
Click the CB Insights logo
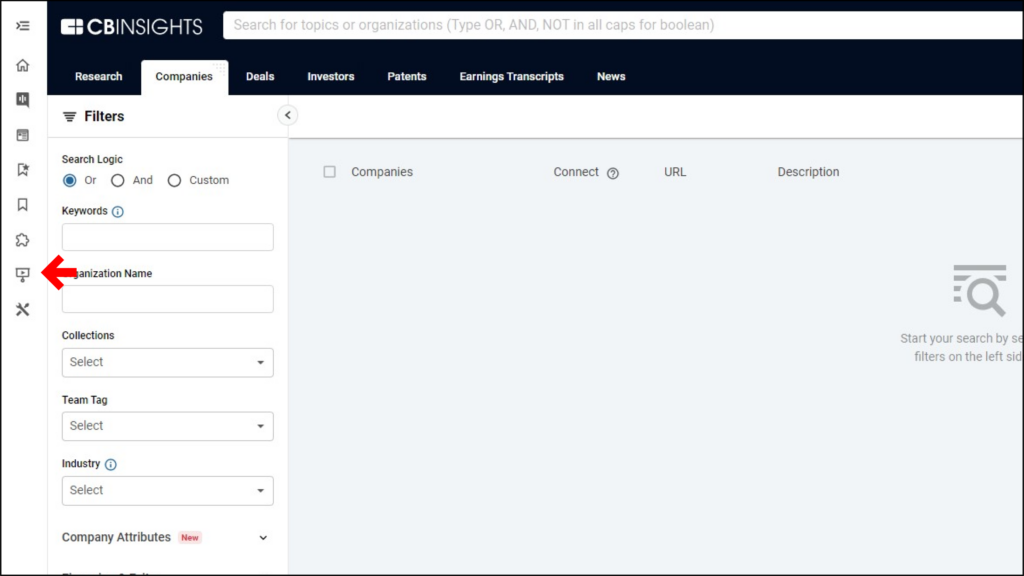click(132, 26)
